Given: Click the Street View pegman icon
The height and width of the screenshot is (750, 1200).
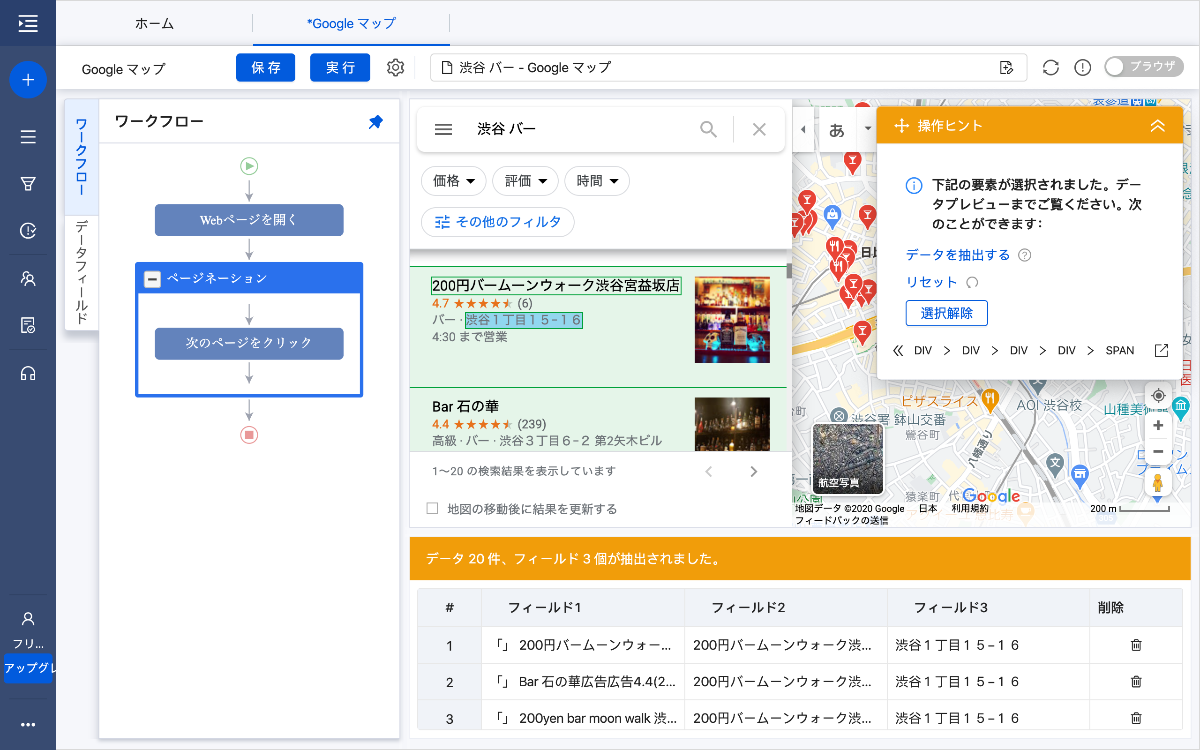Looking at the screenshot, I should (1158, 484).
